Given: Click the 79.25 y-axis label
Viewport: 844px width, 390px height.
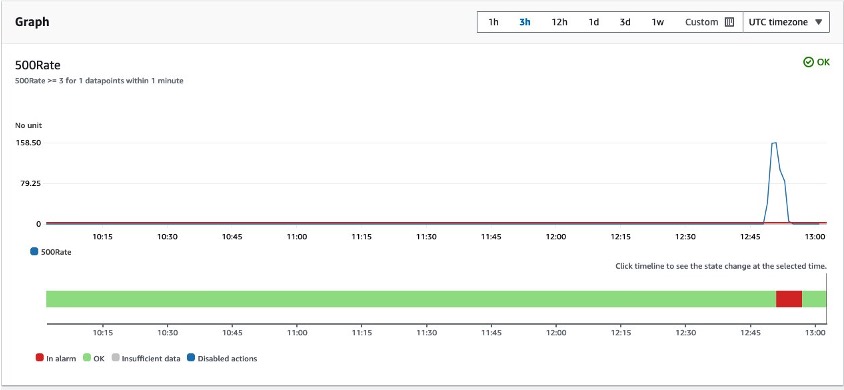Looking at the screenshot, I should (30, 183).
